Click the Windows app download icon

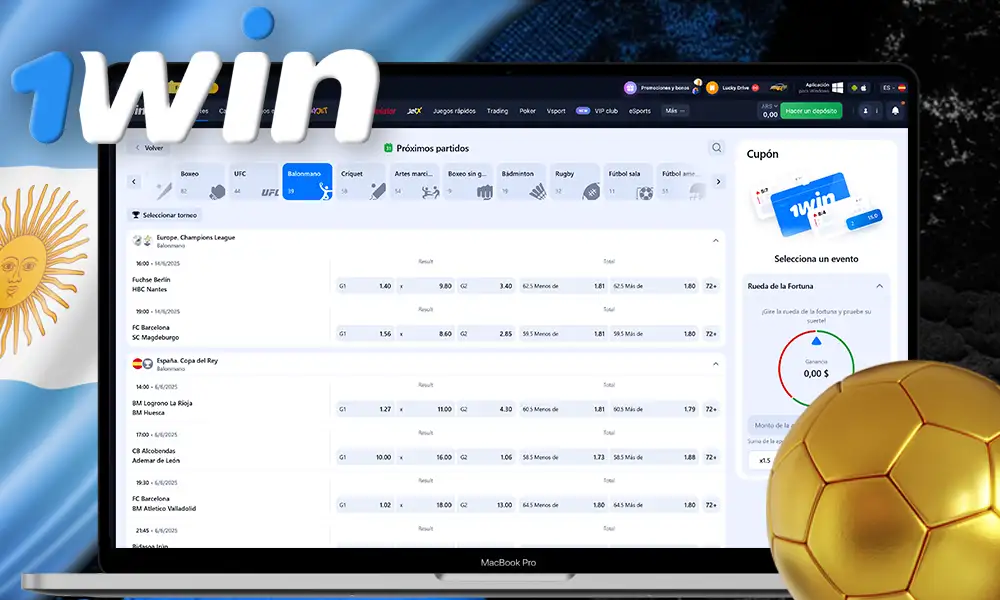point(837,88)
